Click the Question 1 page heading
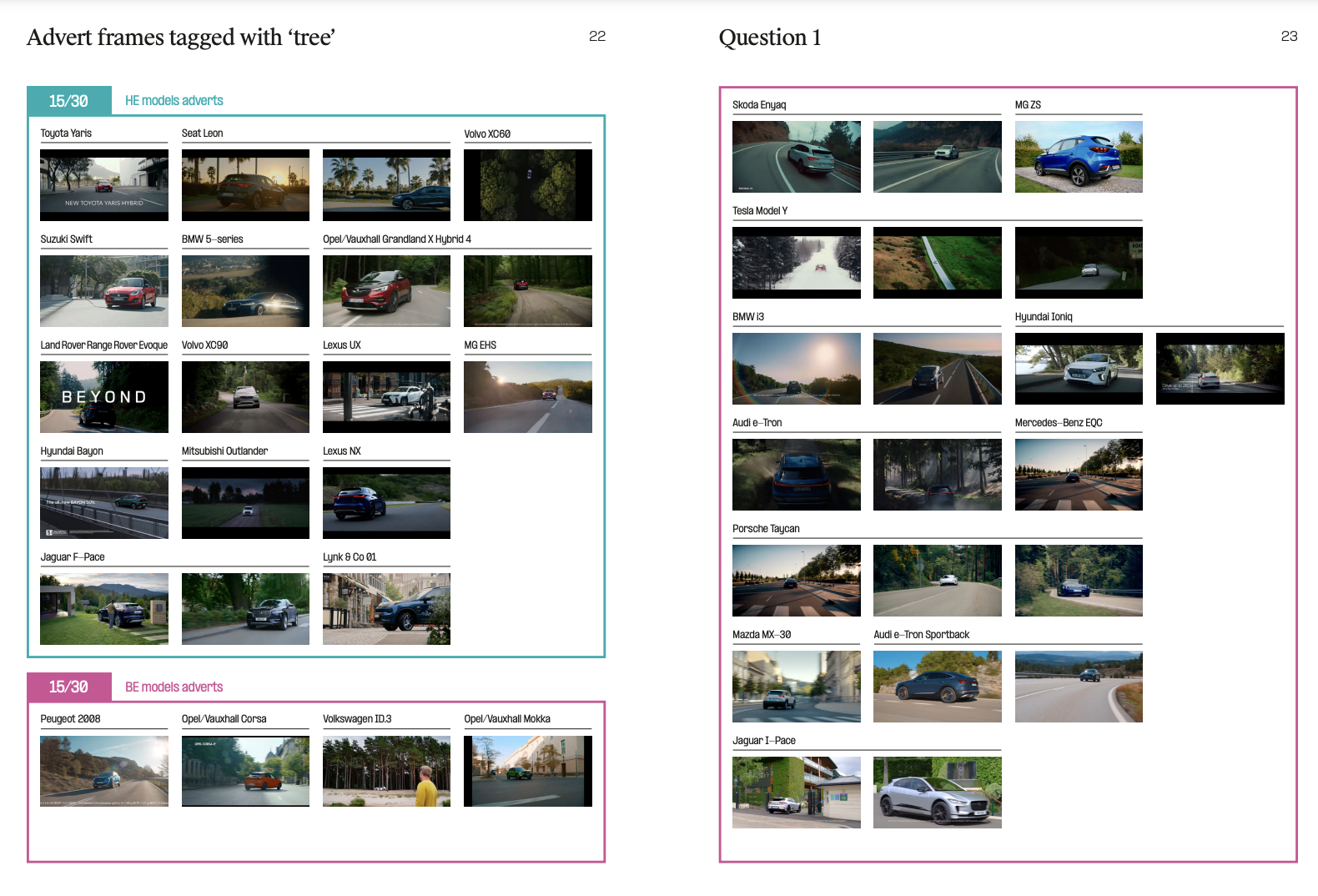 click(770, 38)
